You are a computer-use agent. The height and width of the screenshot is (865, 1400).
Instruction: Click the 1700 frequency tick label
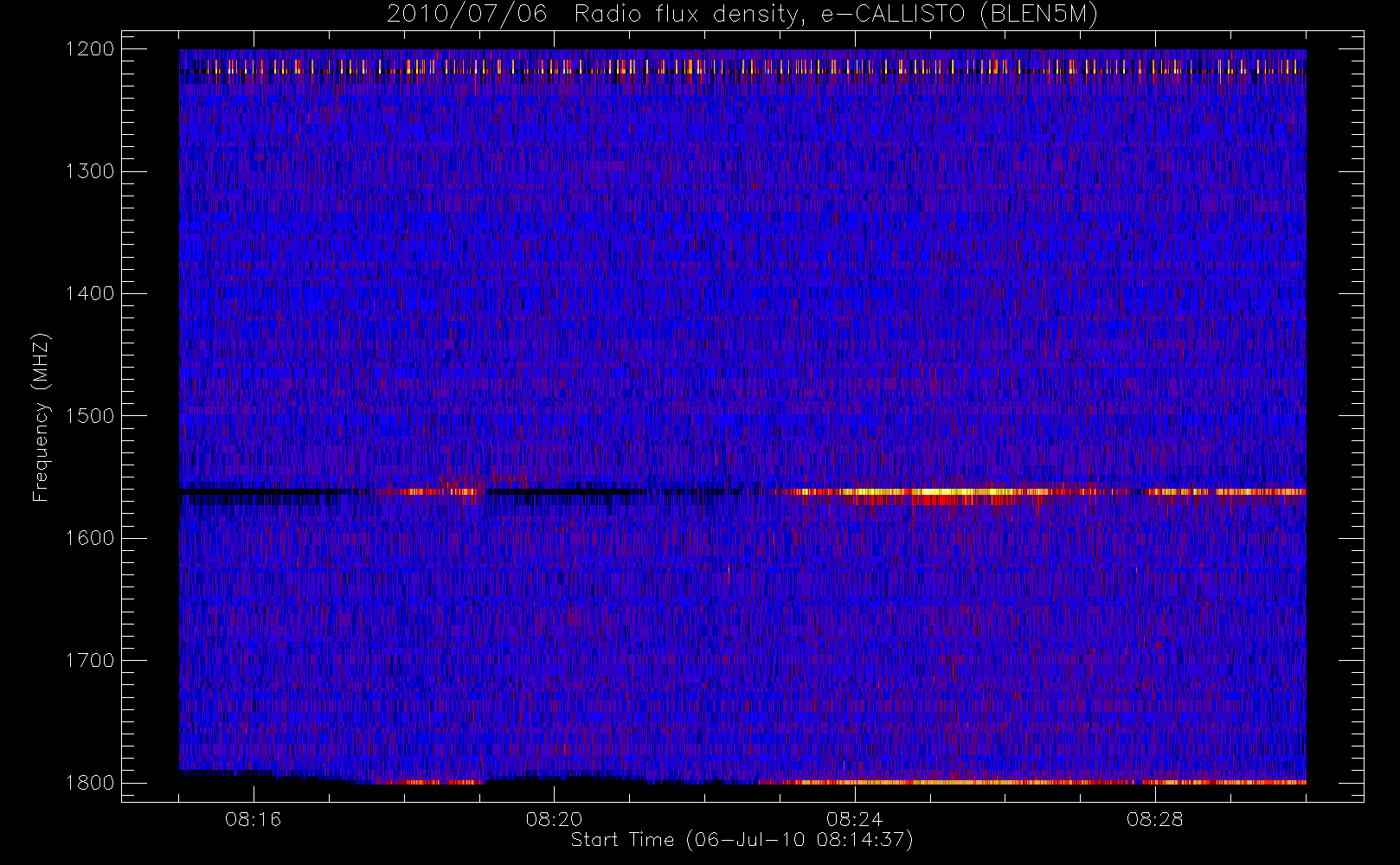[90, 660]
